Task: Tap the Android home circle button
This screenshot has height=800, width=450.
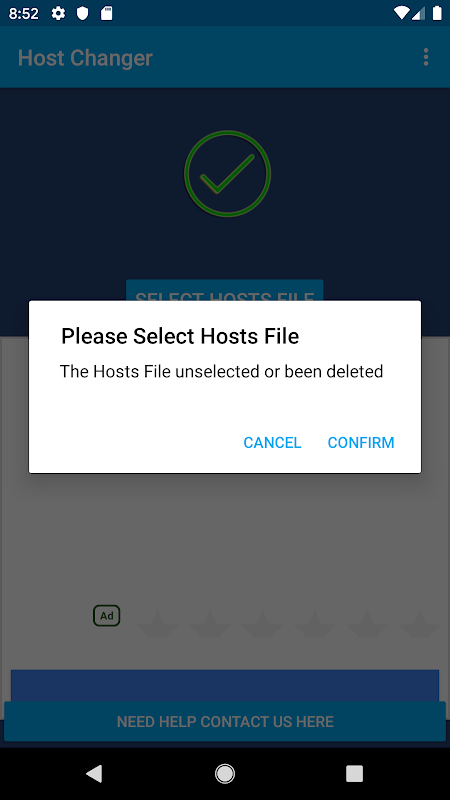Action: point(224,773)
